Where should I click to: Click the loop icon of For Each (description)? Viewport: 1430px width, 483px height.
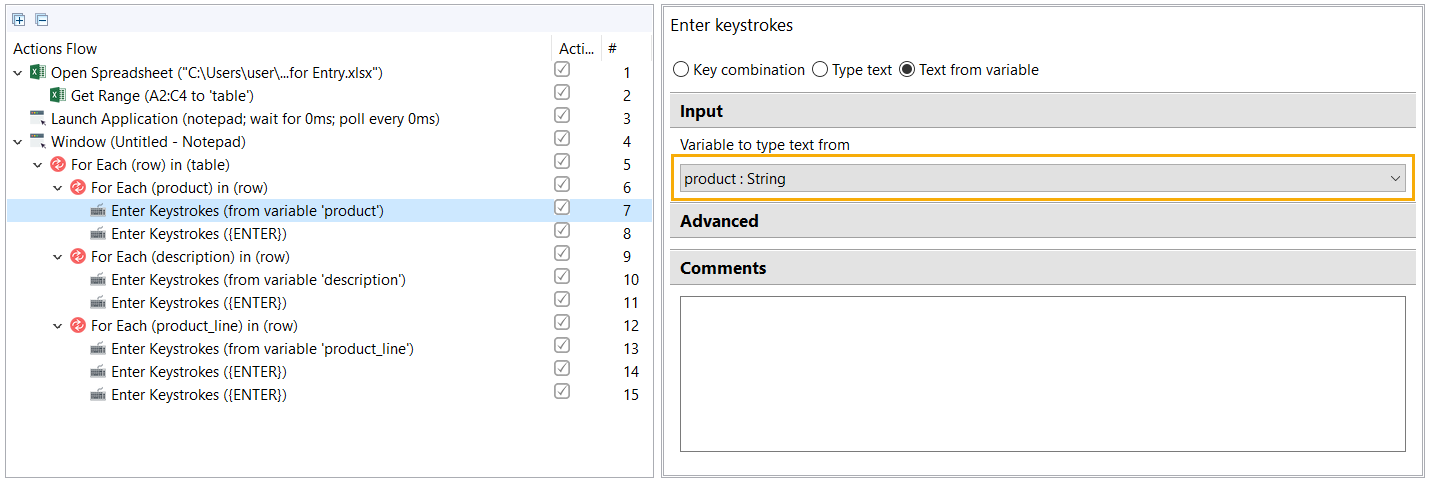pyautogui.click(x=78, y=257)
